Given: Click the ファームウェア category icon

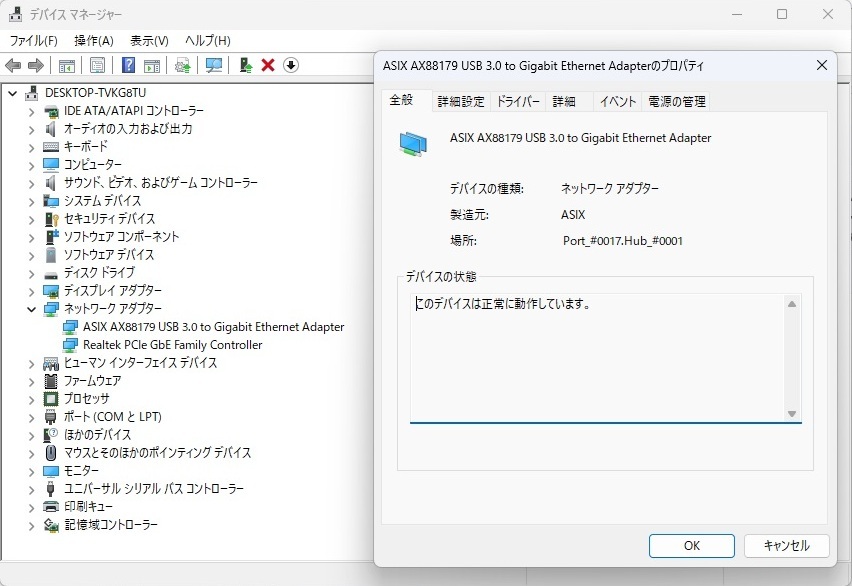Looking at the screenshot, I should pyautogui.click(x=51, y=381).
